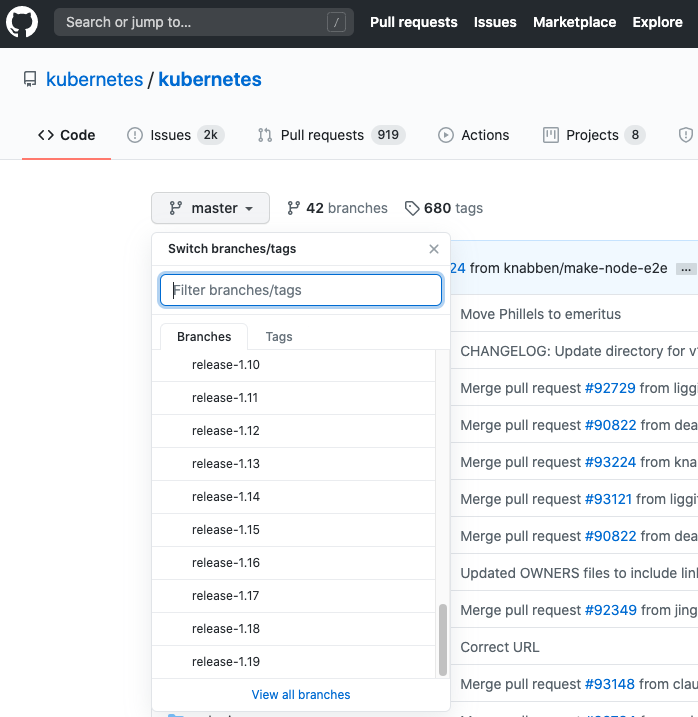Click the Pull requests tab icon
Image resolution: width=698 pixels, height=717 pixels.
pyautogui.click(x=265, y=135)
